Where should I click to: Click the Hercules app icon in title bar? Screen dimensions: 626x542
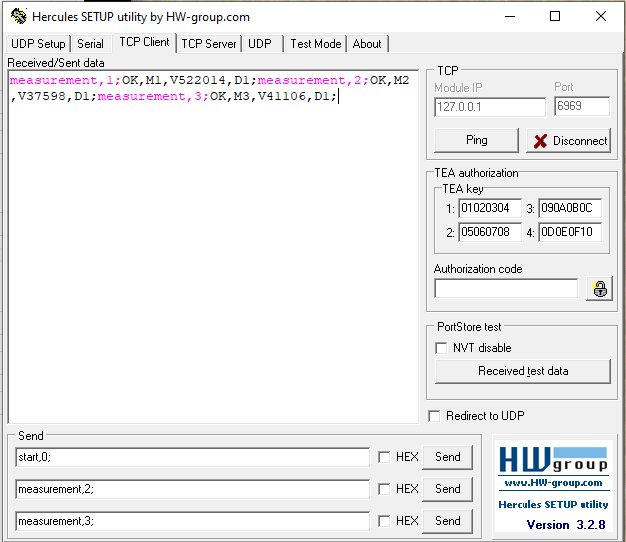tap(18, 16)
